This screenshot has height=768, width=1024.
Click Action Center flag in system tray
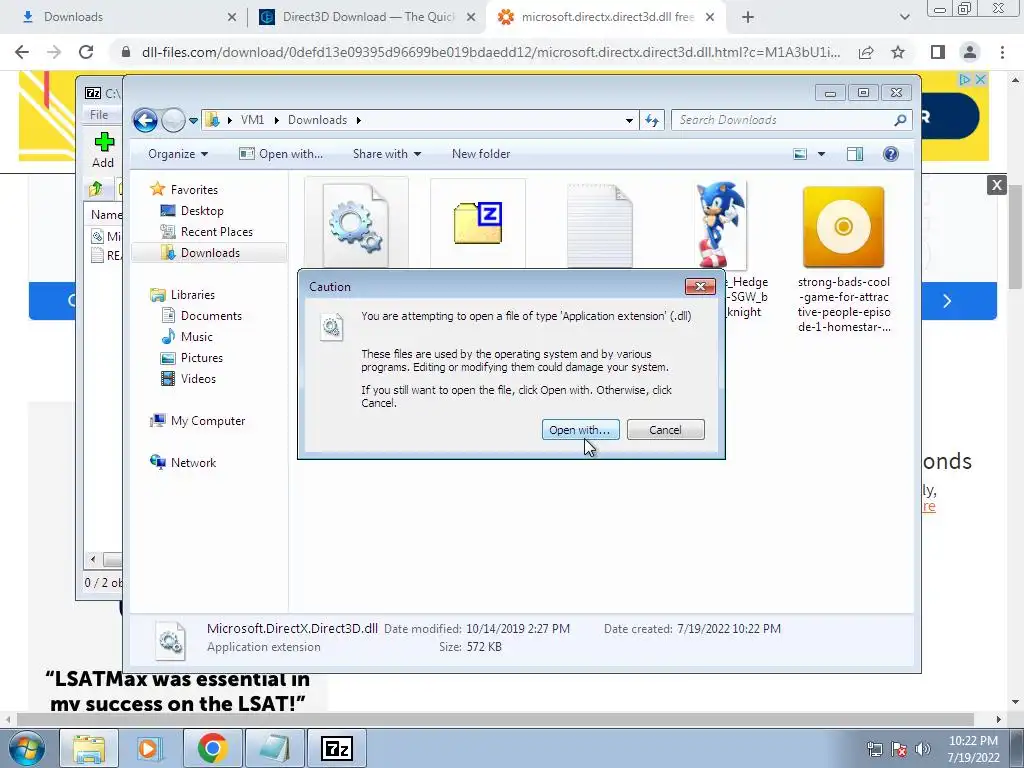899,749
